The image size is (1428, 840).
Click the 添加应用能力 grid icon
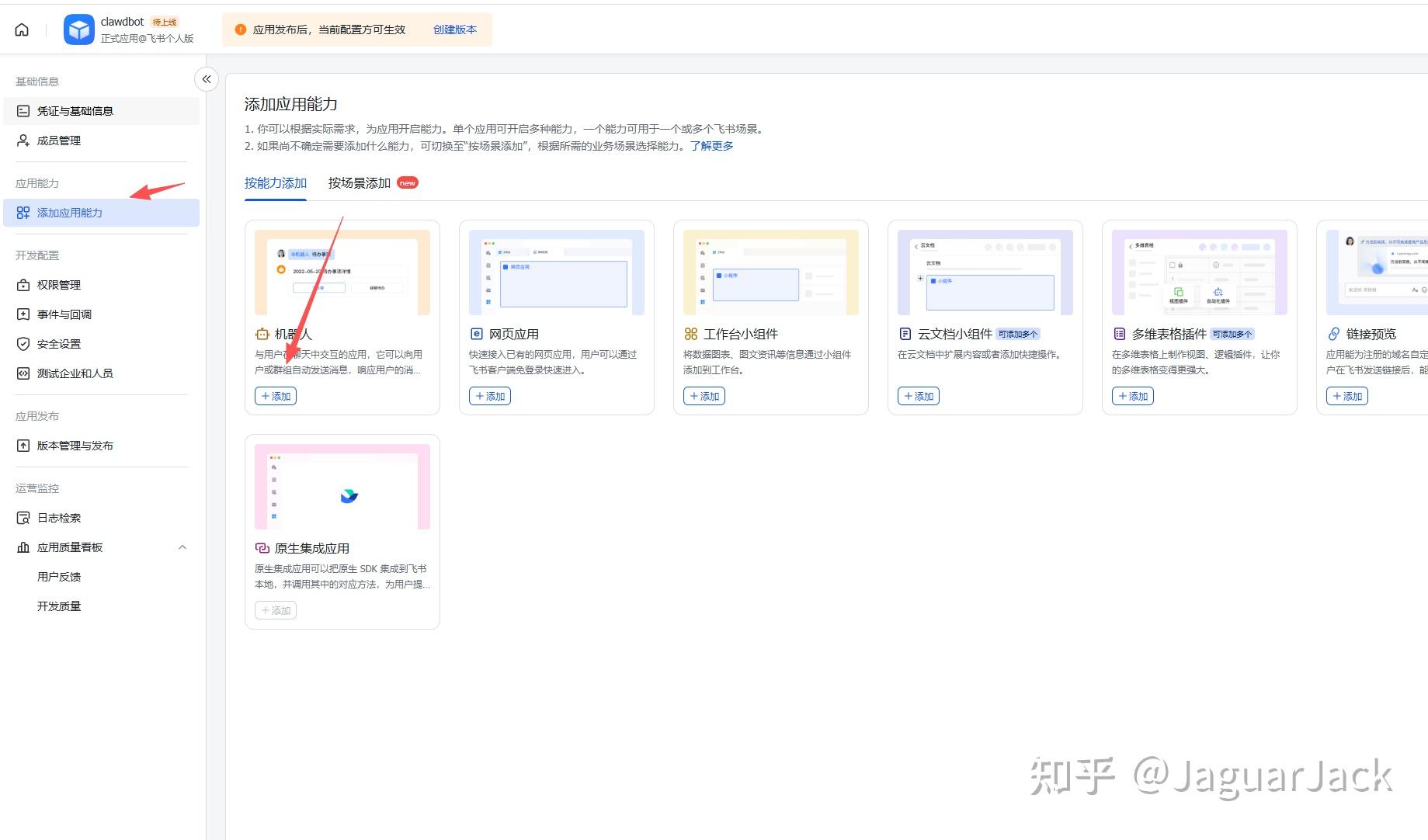(23, 213)
